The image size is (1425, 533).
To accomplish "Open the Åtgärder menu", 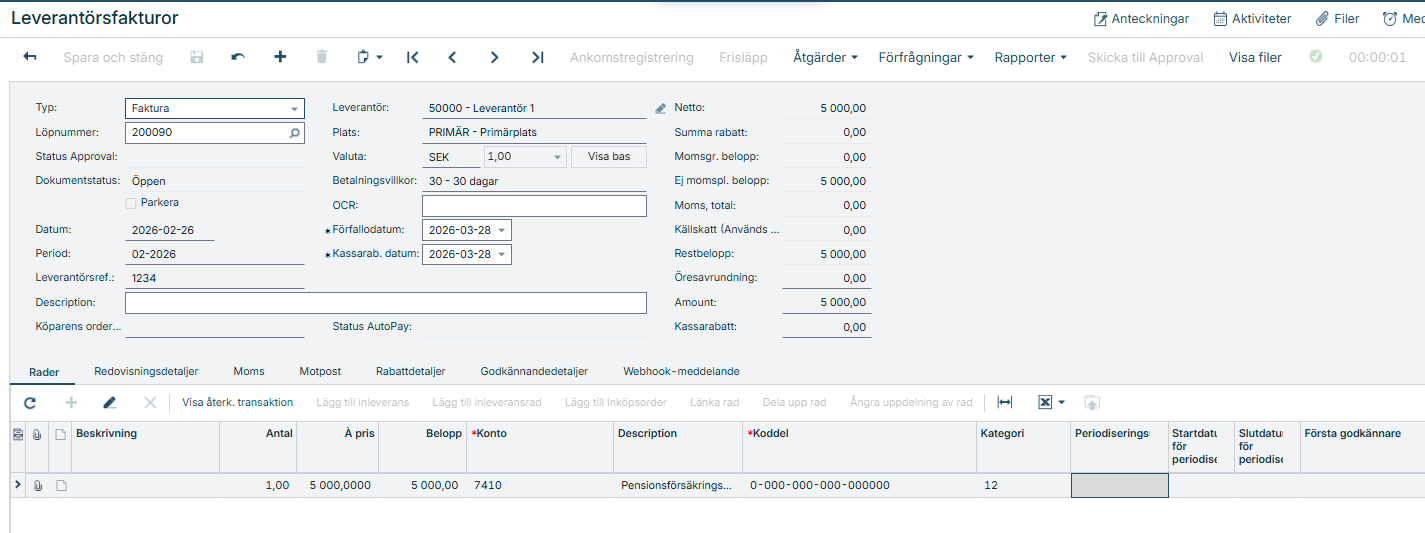I will pyautogui.click(x=825, y=57).
